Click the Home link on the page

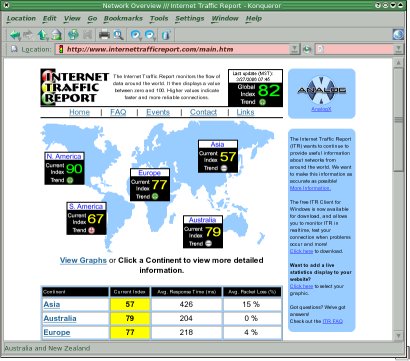click(x=79, y=112)
